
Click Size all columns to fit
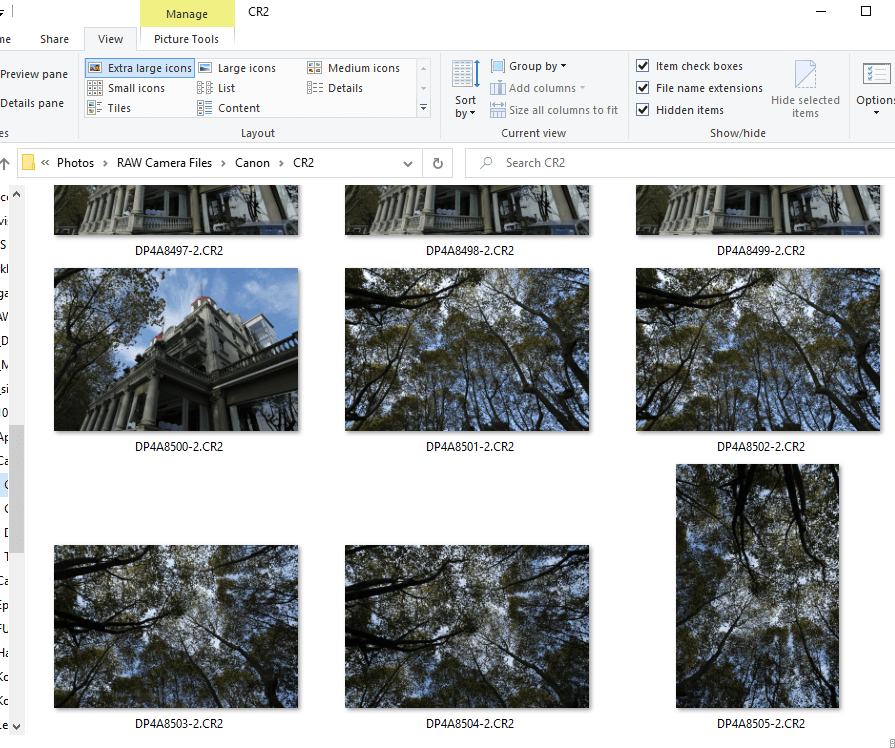[x=554, y=110]
